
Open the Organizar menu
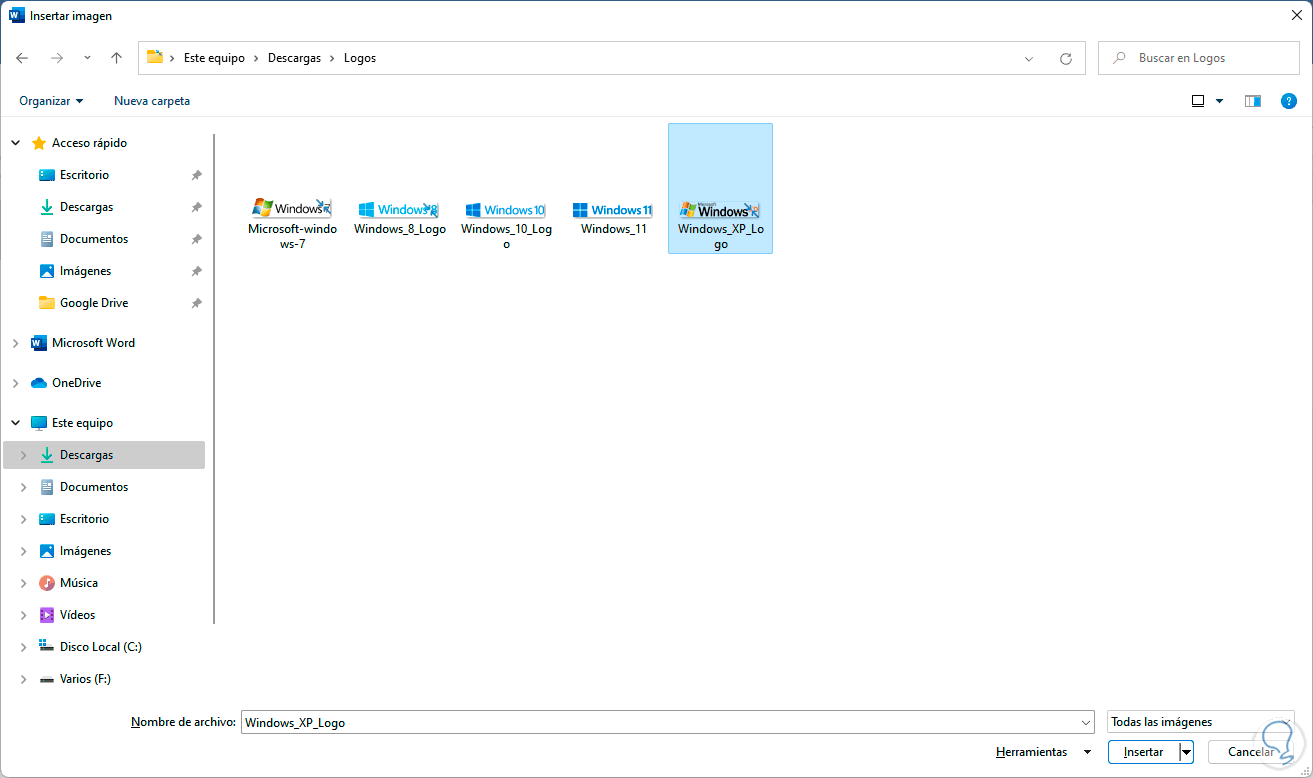(x=51, y=101)
